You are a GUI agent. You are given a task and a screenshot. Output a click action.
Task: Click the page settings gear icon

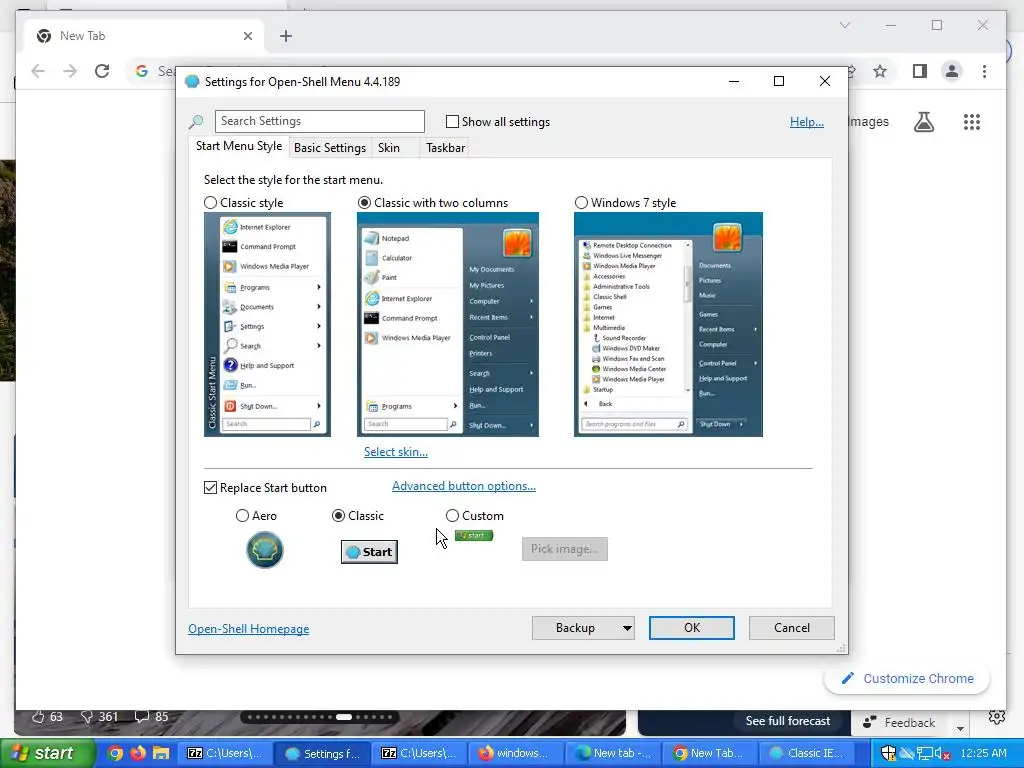(997, 717)
